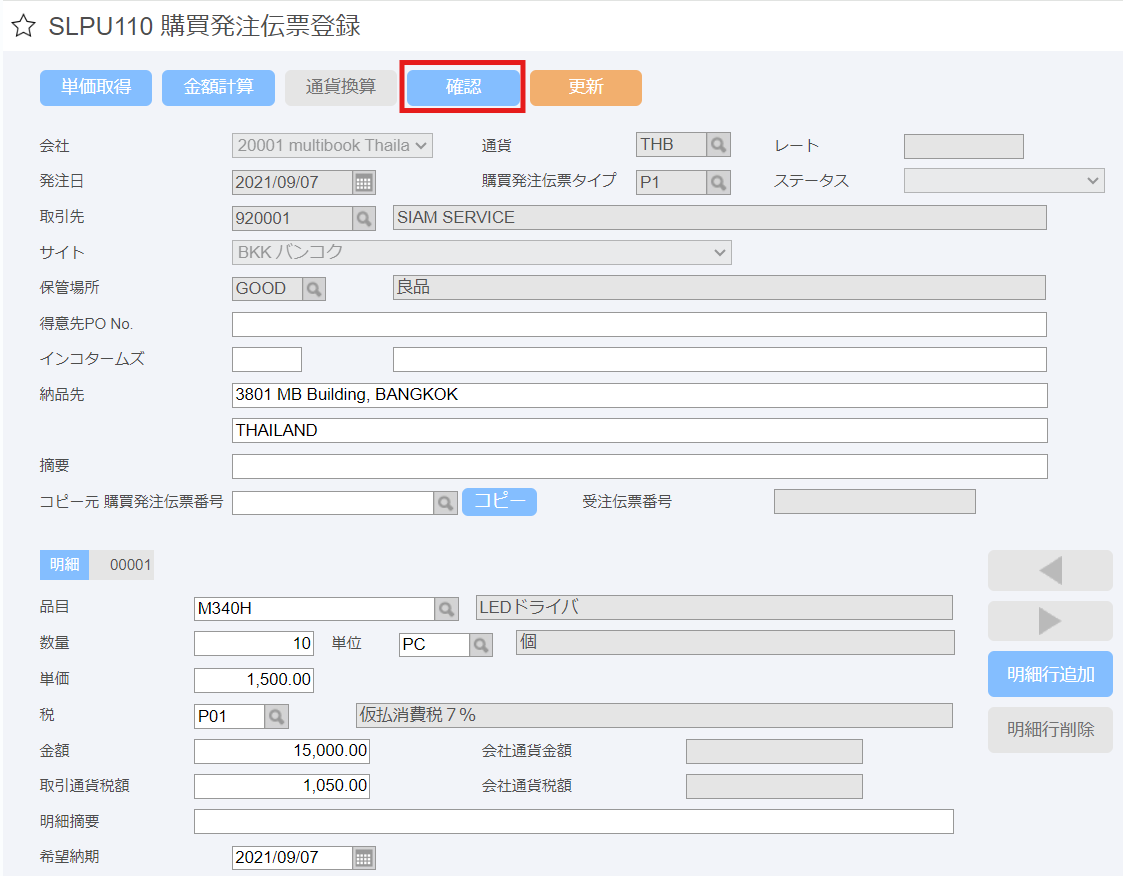Open the calendar picker for 希望納期

click(364, 857)
